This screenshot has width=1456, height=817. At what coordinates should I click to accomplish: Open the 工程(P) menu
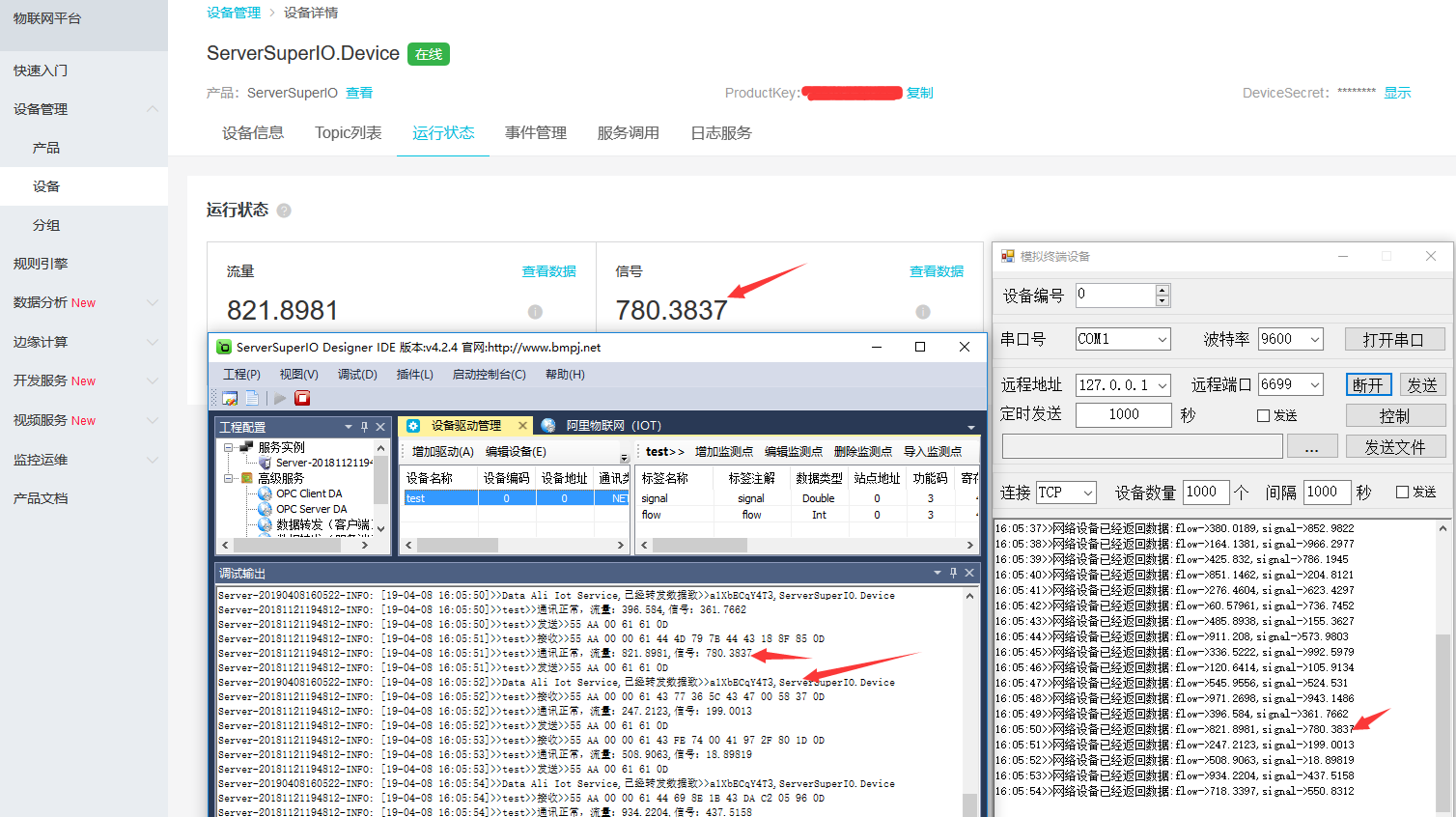point(241,374)
